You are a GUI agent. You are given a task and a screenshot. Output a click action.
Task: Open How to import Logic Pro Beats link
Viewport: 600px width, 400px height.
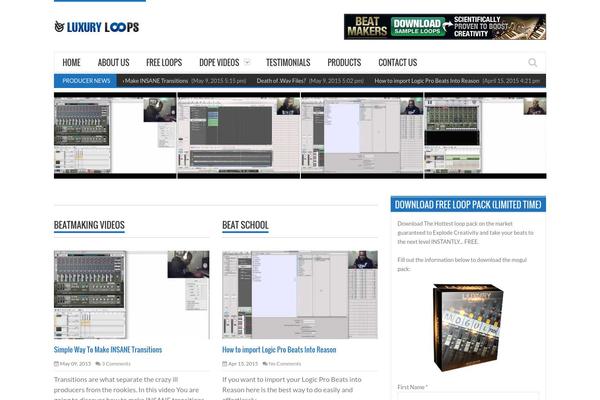279,349
